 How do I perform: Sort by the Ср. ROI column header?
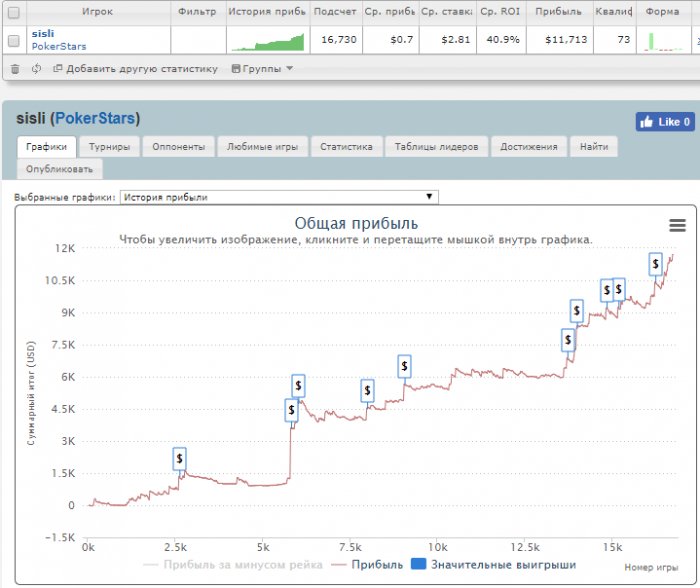[x=500, y=12]
